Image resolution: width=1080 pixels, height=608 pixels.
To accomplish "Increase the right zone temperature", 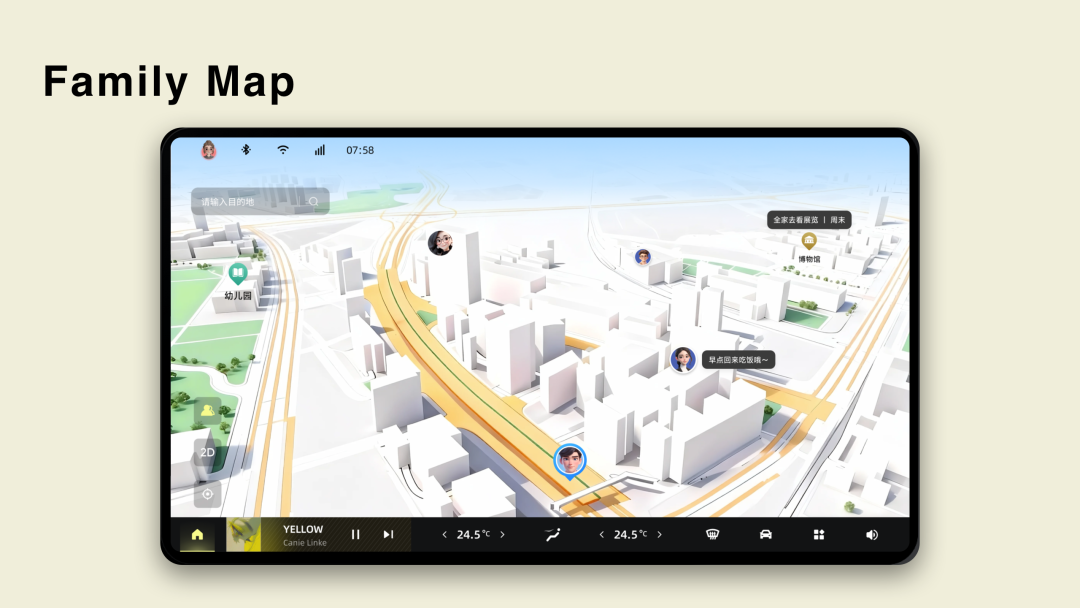I will 659,534.
